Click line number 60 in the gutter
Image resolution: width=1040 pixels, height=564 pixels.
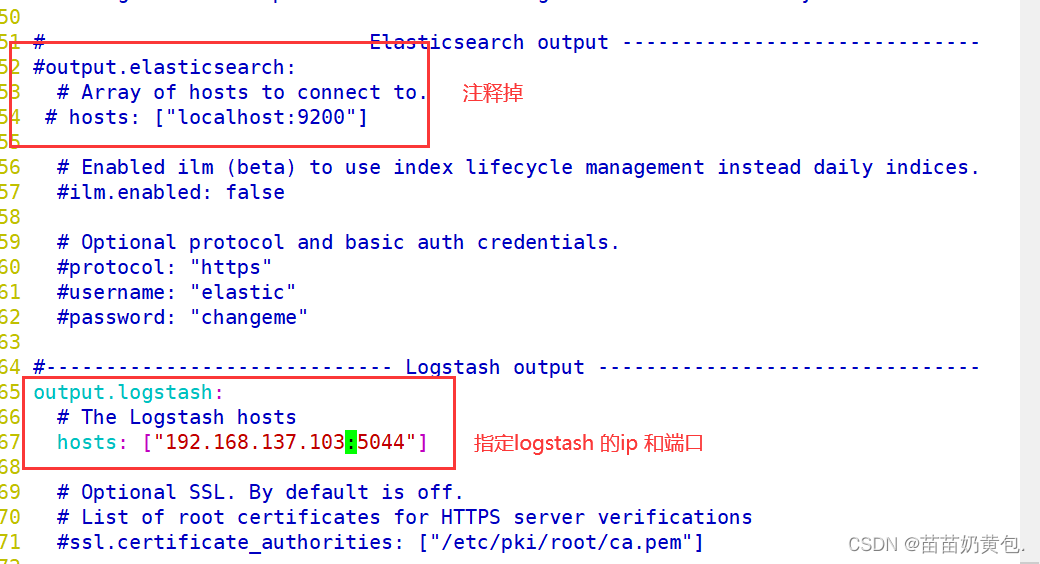(11, 267)
